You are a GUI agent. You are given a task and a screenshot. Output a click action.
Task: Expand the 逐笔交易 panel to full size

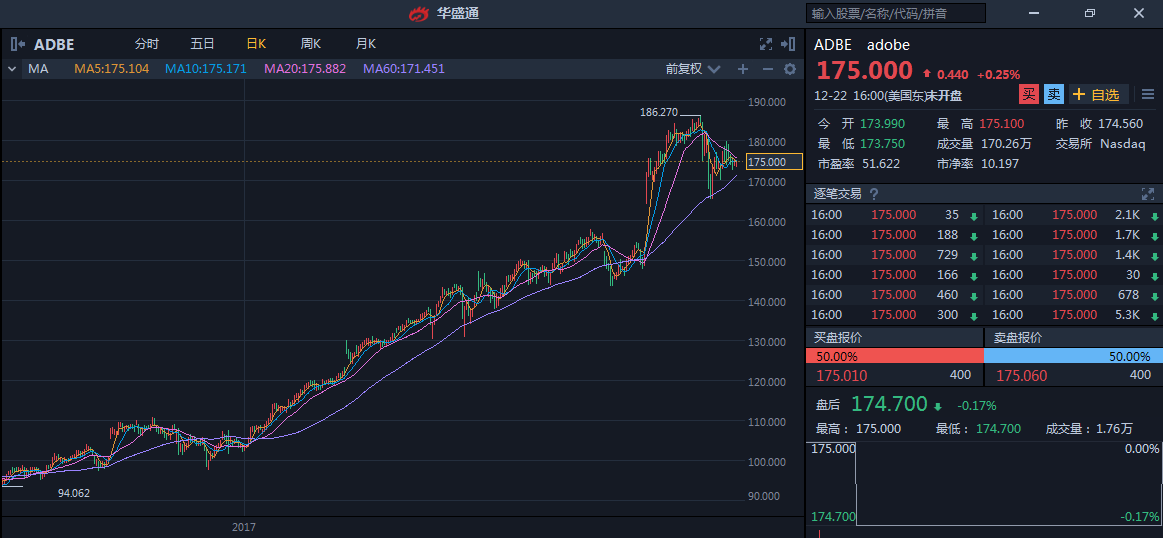[1147, 193]
